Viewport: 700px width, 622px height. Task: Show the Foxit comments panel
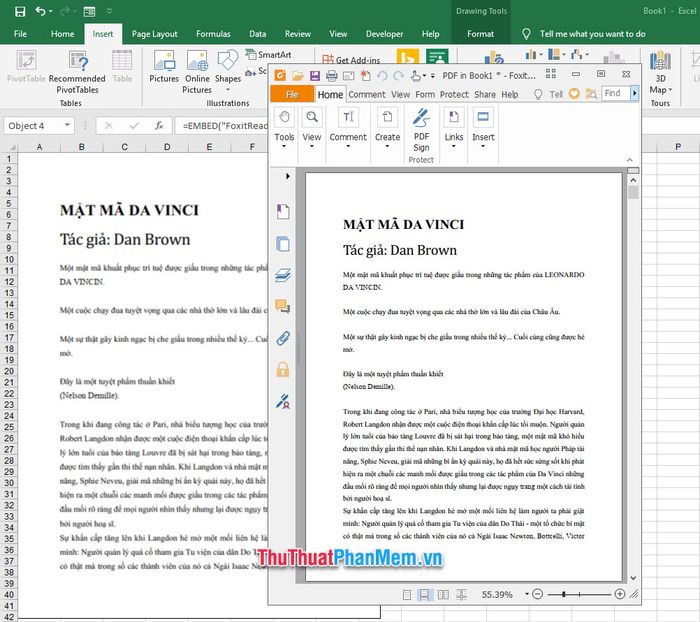tap(283, 306)
